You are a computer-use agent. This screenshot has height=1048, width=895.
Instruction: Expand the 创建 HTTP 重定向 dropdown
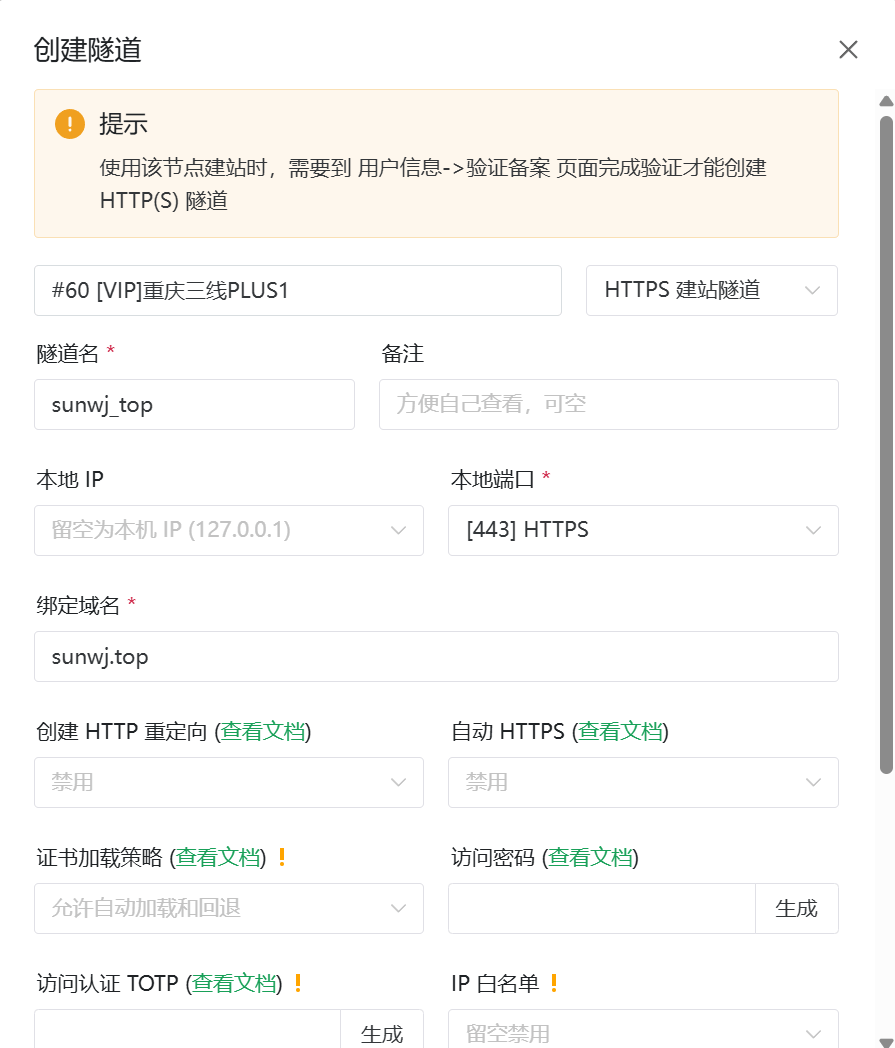pos(229,782)
